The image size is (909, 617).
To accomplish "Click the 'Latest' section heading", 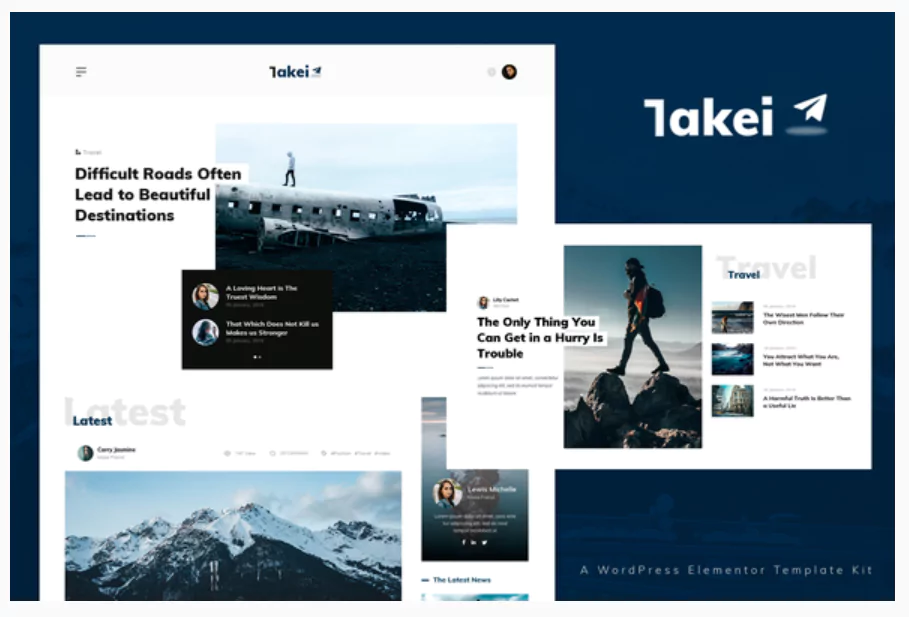I will pos(92,421).
